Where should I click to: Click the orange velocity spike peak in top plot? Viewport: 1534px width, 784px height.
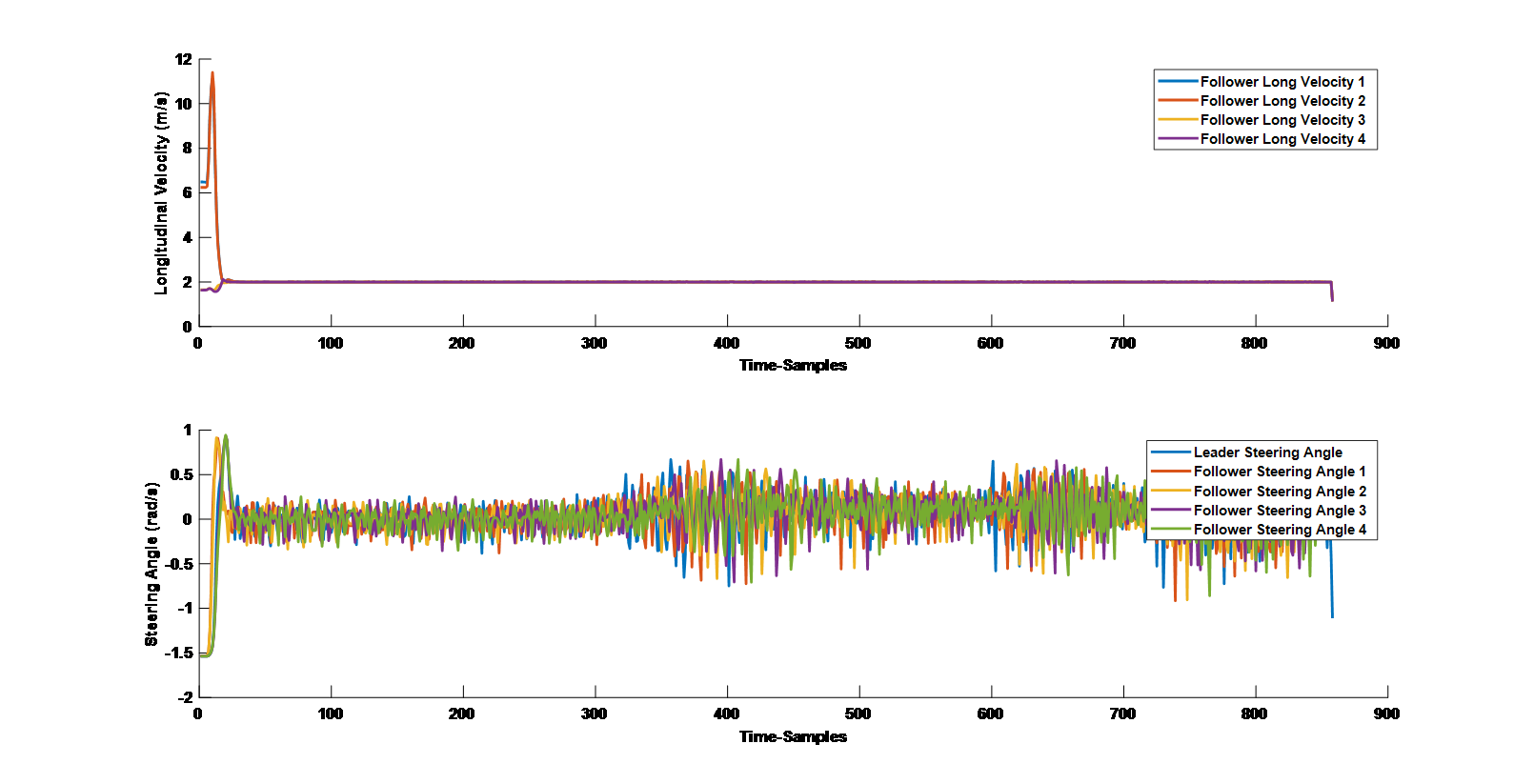(212, 73)
